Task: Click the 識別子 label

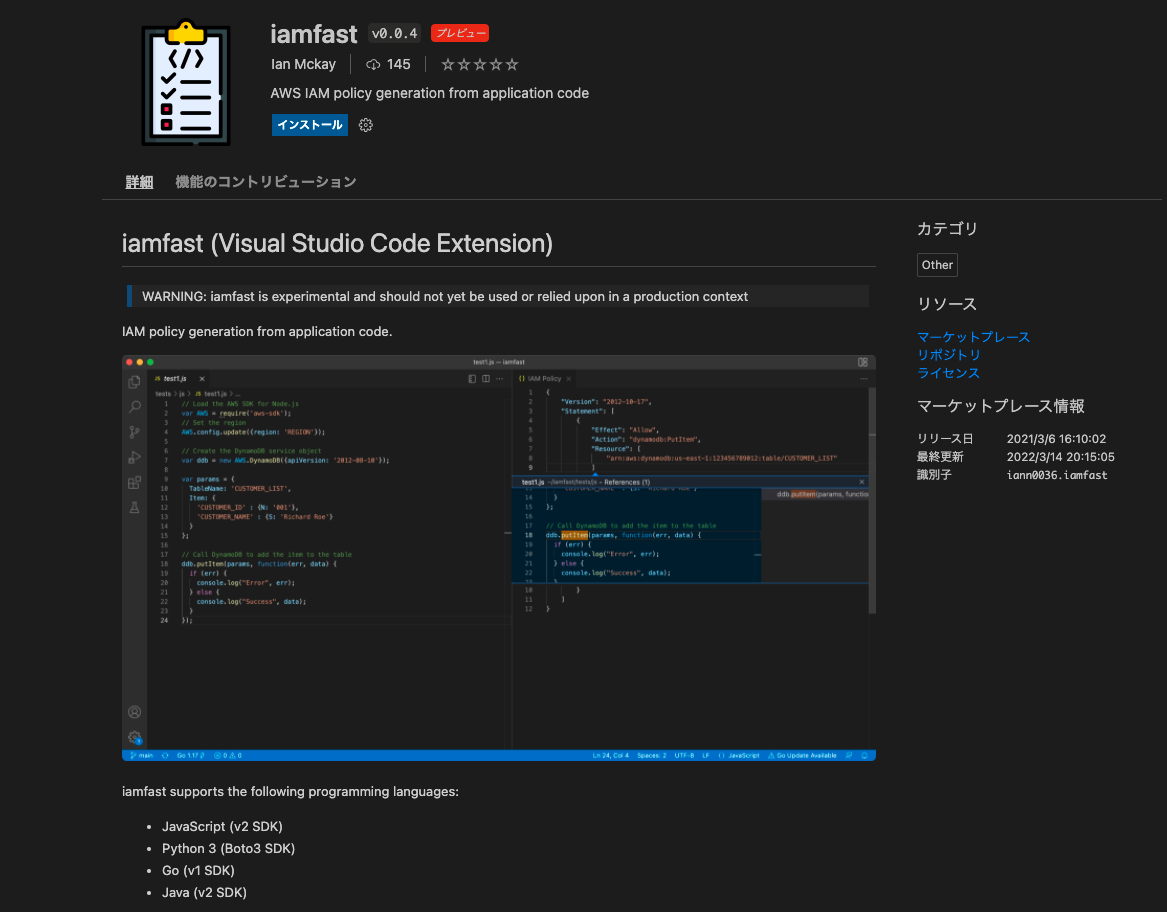Action: click(934, 475)
